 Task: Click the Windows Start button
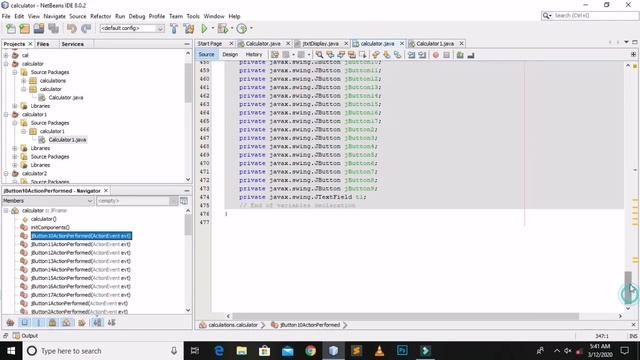[11, 351]
